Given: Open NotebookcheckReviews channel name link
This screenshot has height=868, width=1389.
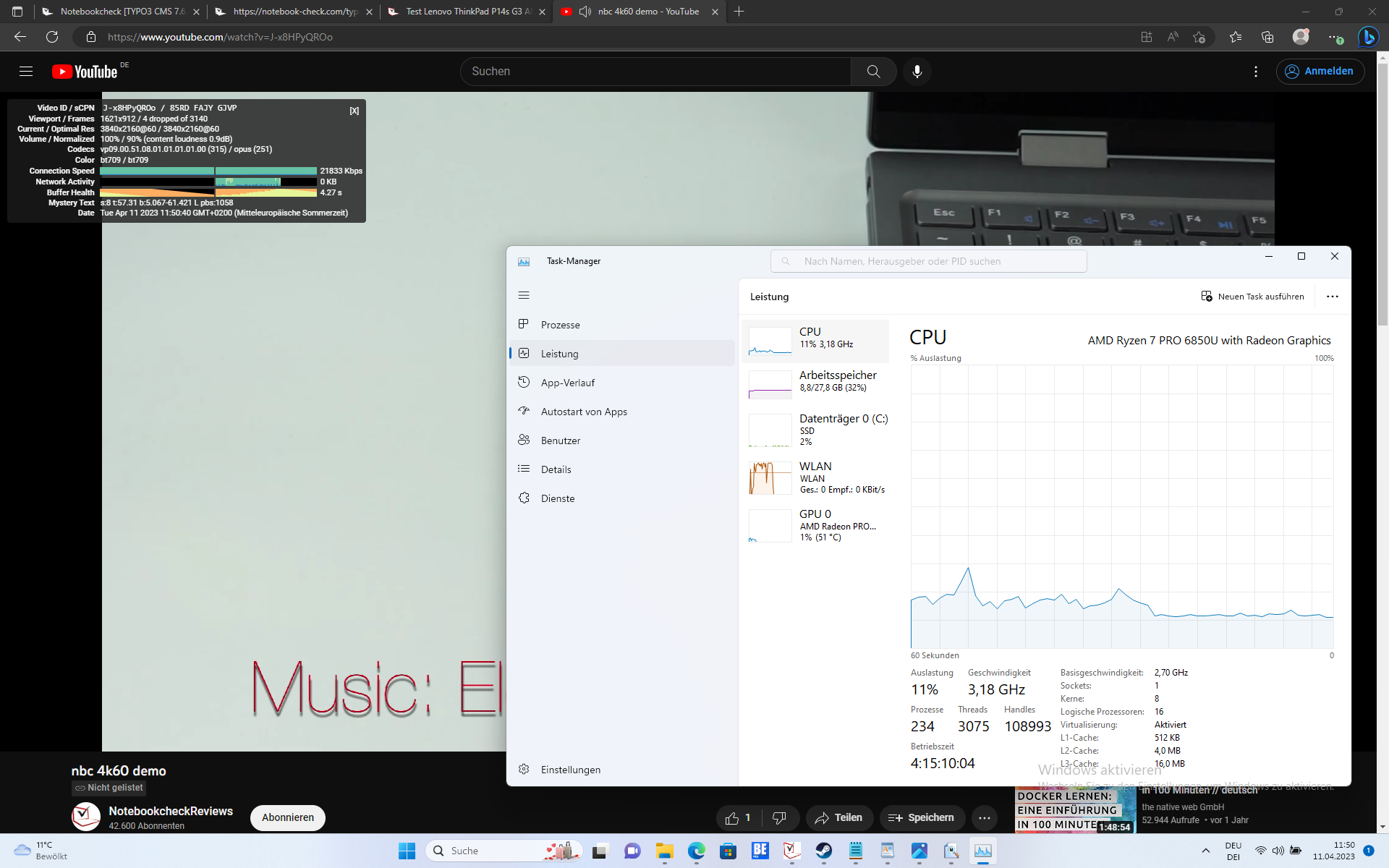Looking at the screenshot, I should tap(171, 811).
